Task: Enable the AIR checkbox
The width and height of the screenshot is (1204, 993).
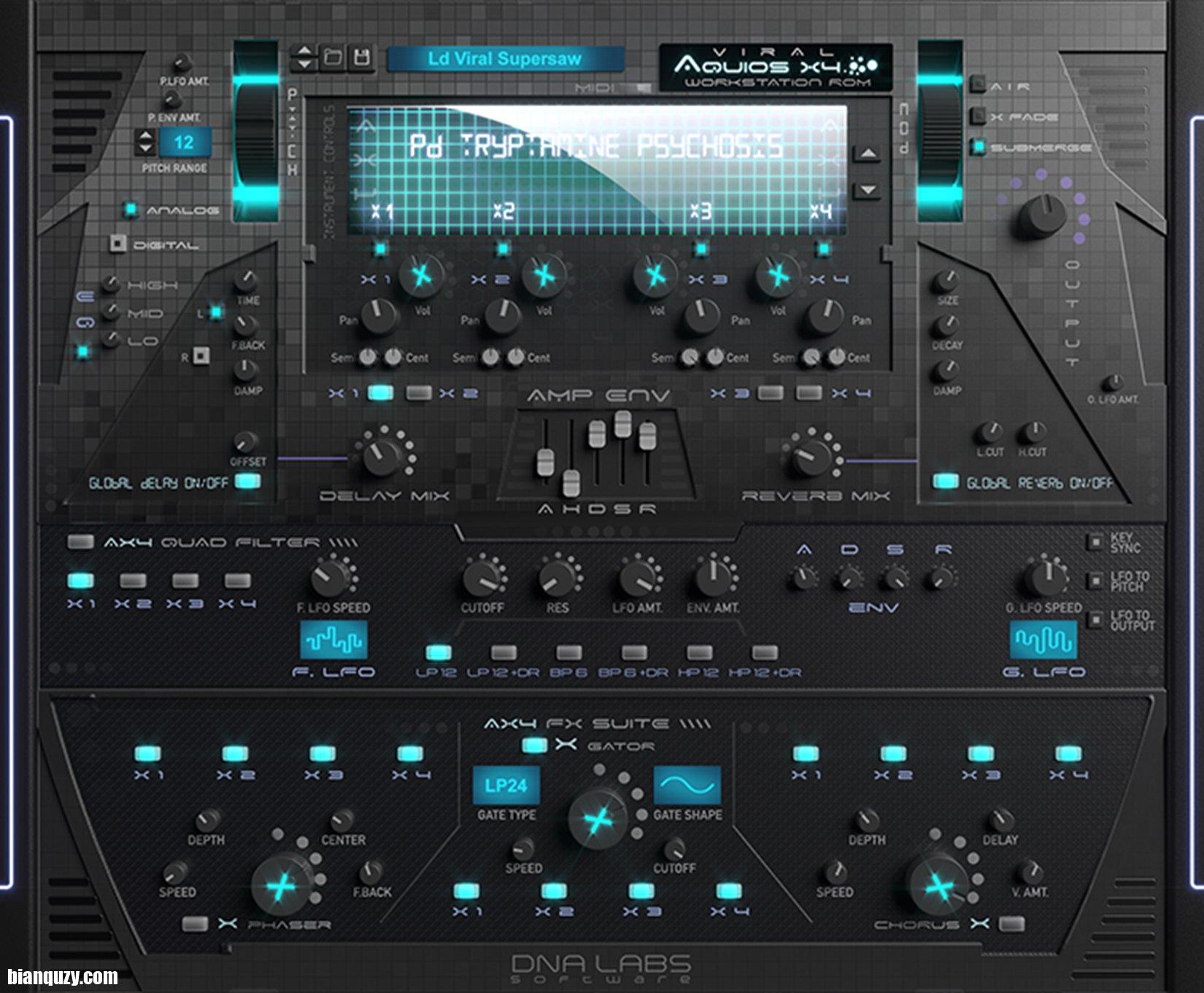Action: coord(977,85)
